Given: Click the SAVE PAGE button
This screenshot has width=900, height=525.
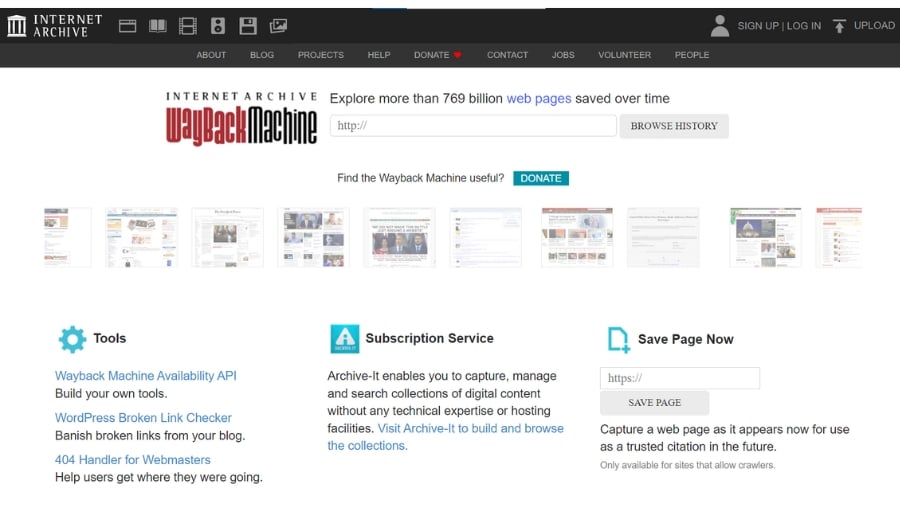Looking at the screenshot, I should click(x=654, y=403).
